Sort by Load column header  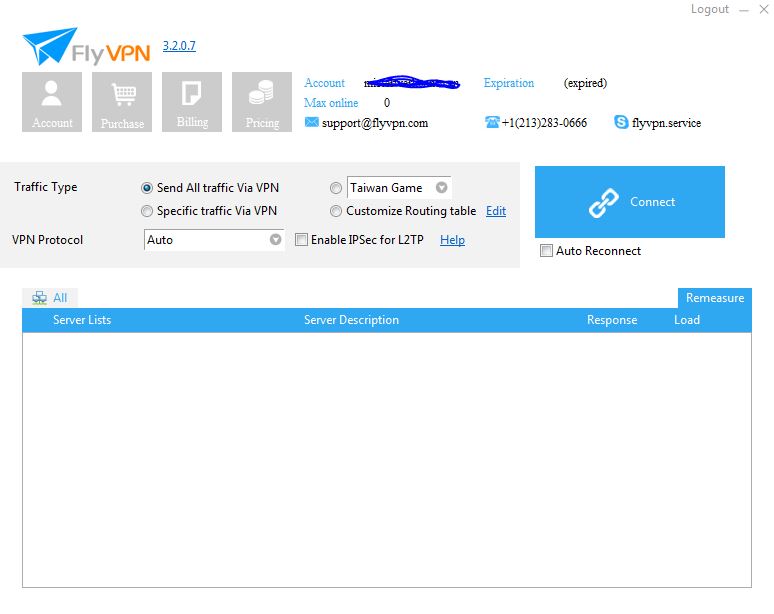(687, 320)
